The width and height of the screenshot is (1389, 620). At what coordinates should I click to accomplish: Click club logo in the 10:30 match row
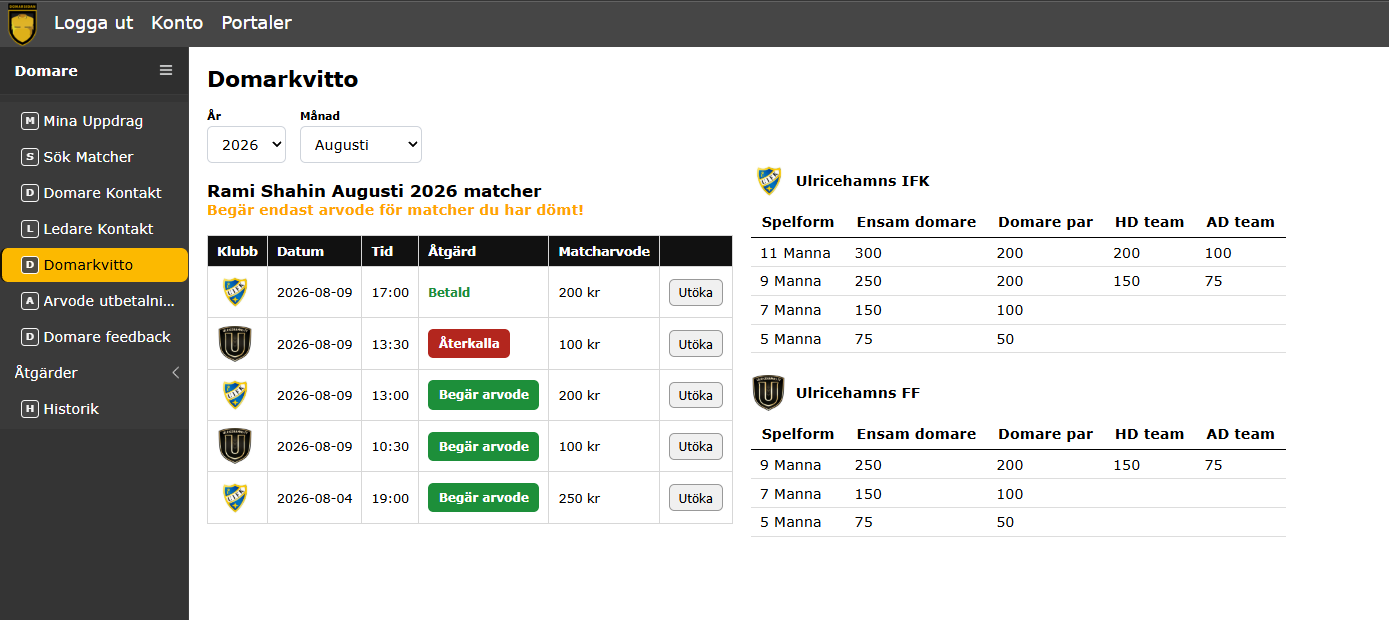(235, 446)
